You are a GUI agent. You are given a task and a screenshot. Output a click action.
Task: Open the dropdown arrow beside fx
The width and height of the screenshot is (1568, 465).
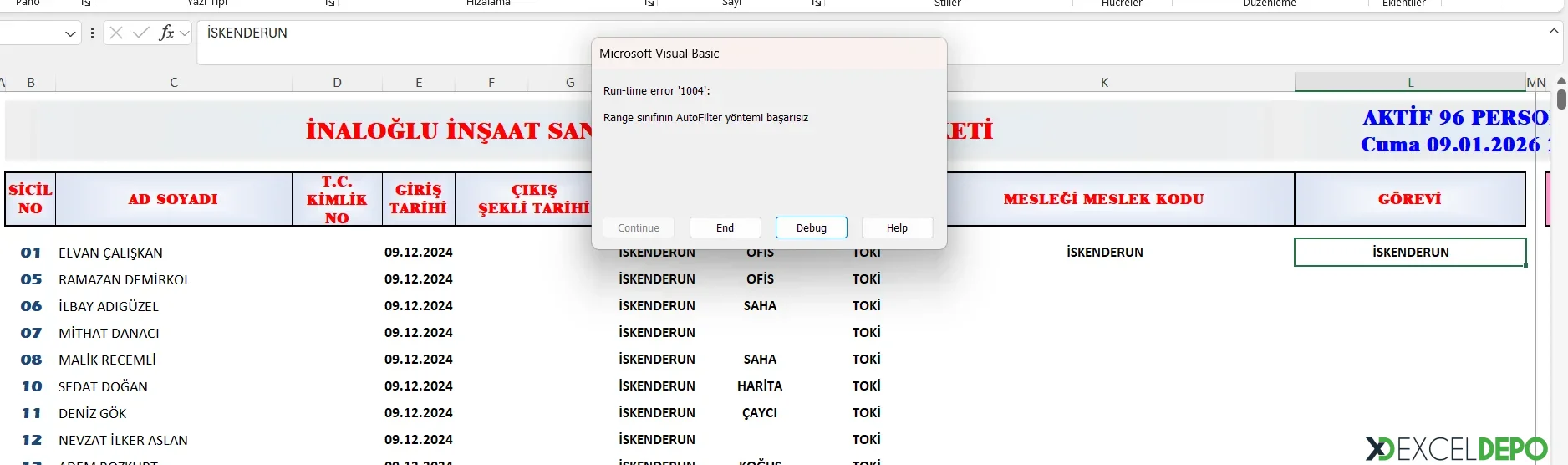(185, 33)
